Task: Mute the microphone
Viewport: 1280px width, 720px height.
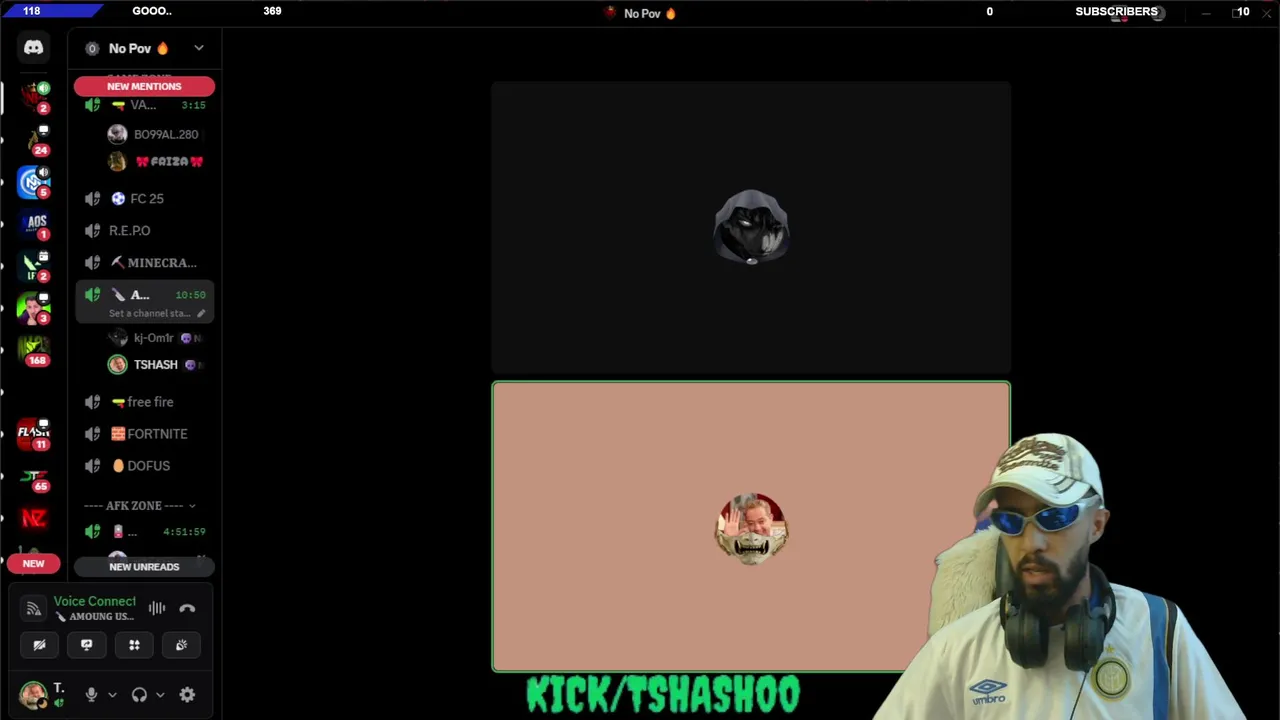Action: [91, 695]
